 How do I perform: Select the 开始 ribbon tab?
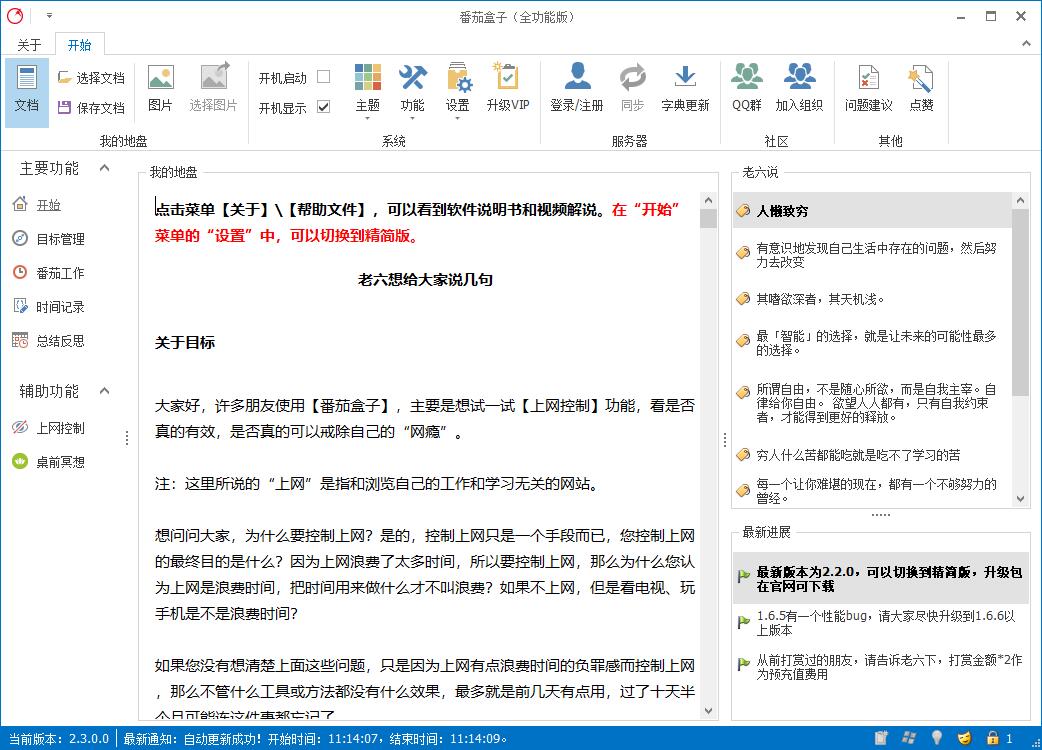click(x=79, y=45)
